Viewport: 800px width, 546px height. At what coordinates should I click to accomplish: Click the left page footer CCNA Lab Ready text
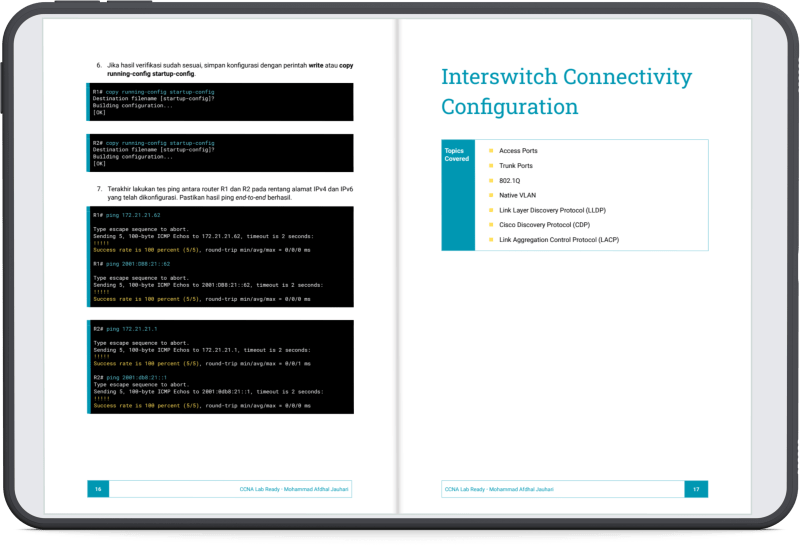[x=295, y=489]
